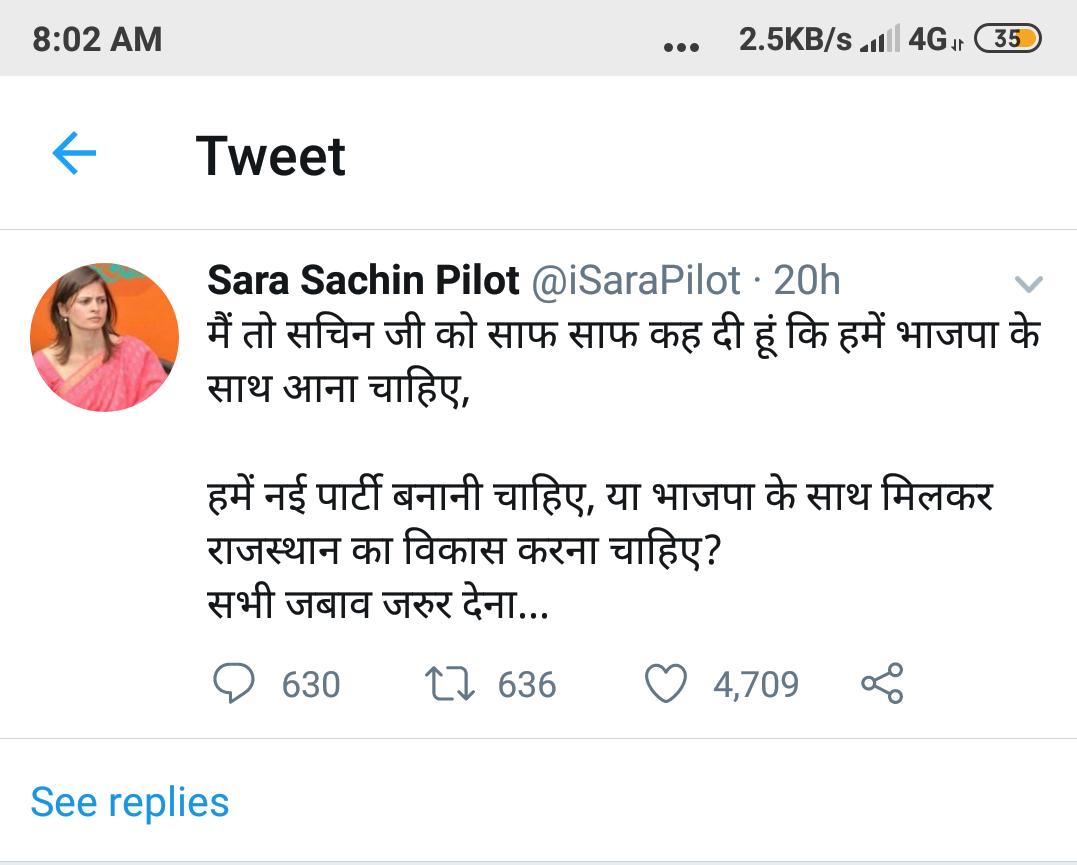Tap the Tweet header title
Viewport: 1077px width, 865px height.
(x=271, y=156)
